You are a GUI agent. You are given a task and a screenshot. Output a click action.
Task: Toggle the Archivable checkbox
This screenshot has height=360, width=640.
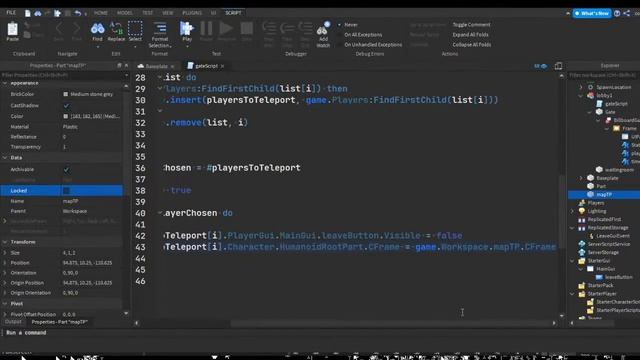(x=66, y=169)
